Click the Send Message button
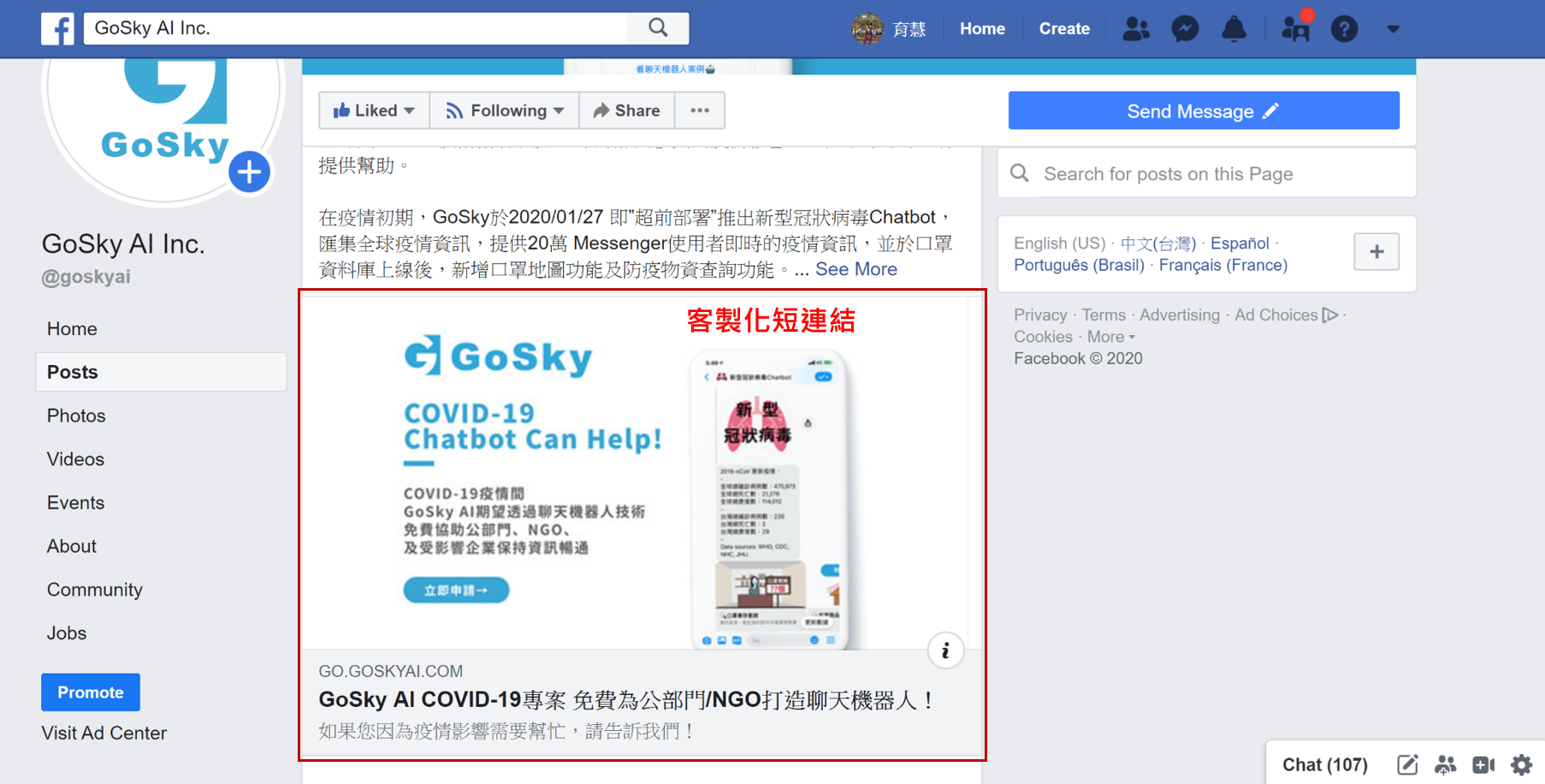The height and width of the screenshot is (784, 1545). pyautogui.click(x=1204, y=110)
